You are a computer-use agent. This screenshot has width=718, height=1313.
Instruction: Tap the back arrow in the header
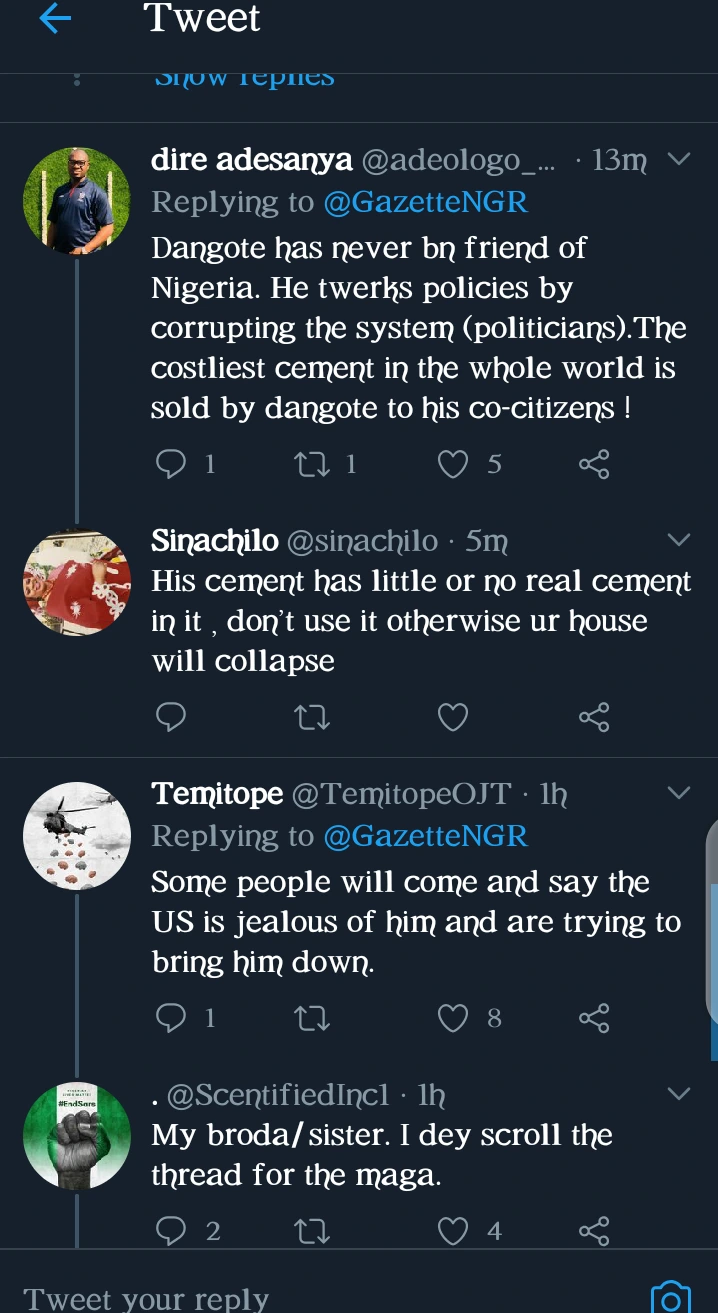pos(55,20)
